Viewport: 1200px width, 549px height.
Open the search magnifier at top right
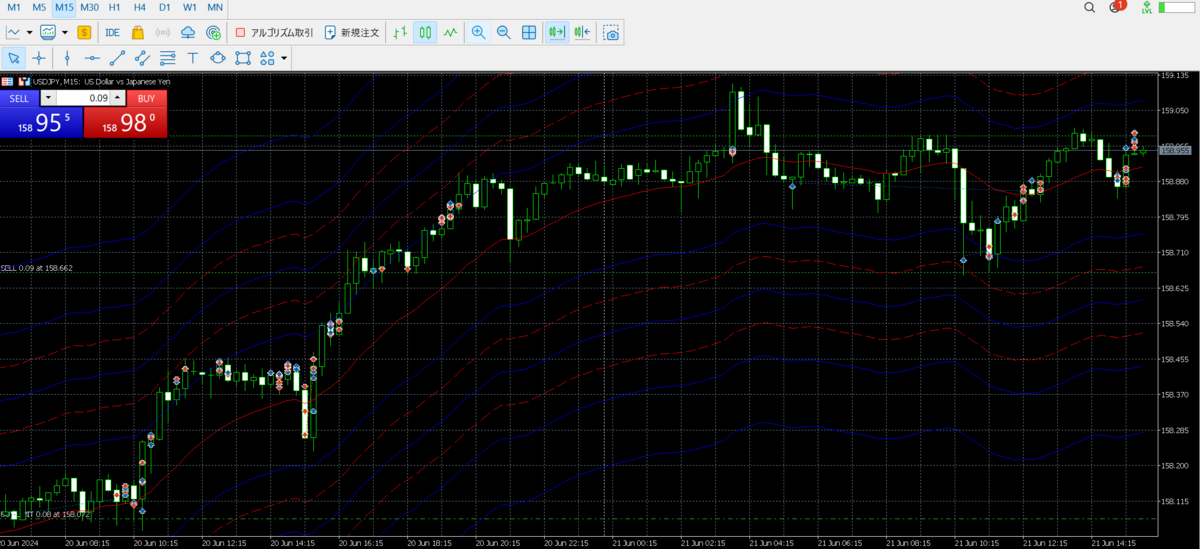(1090, 7)
